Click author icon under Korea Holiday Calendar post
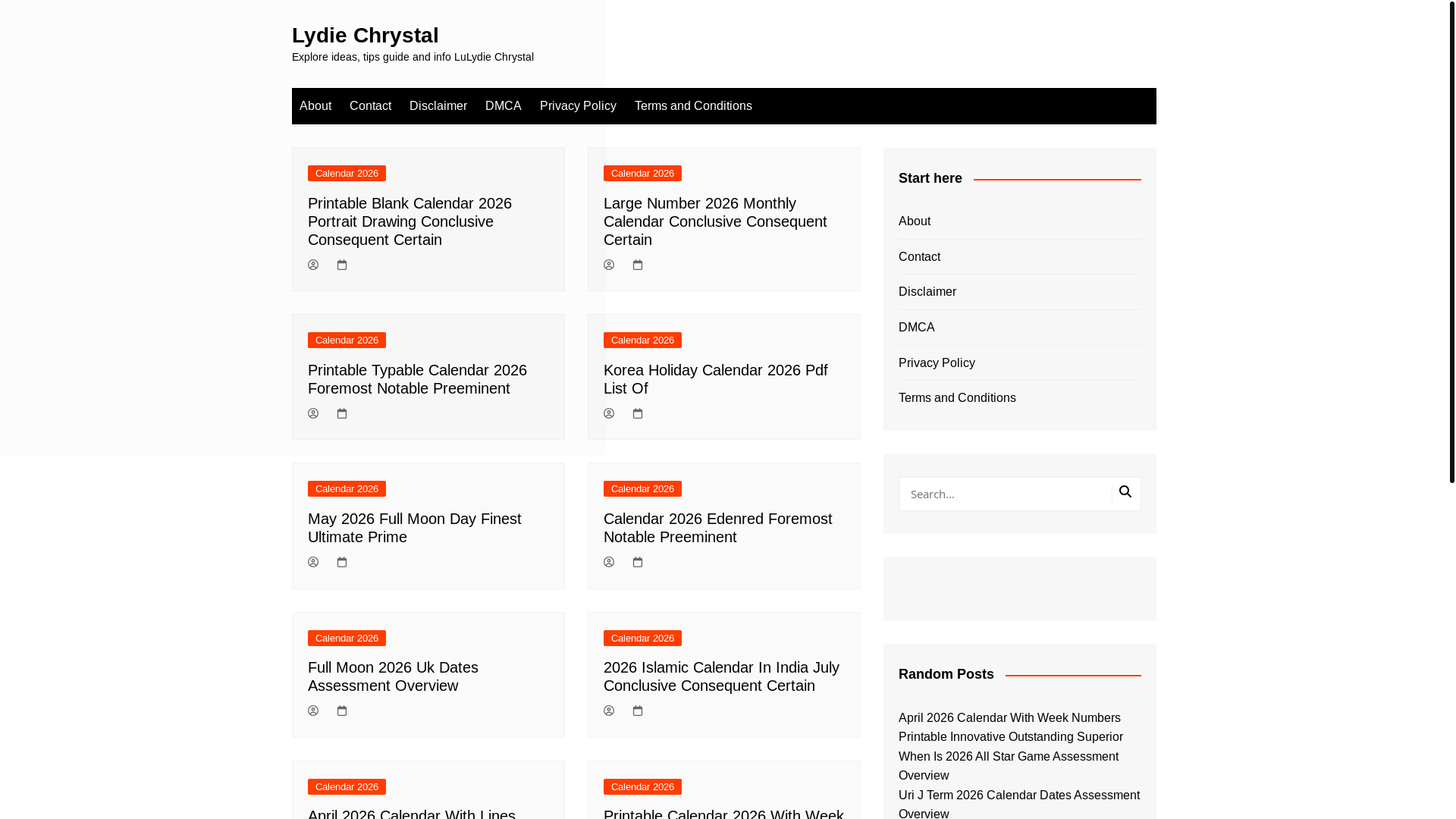The width and height of the screenshot is (1456, 819). pyautogui.click(x=609, y=413)
